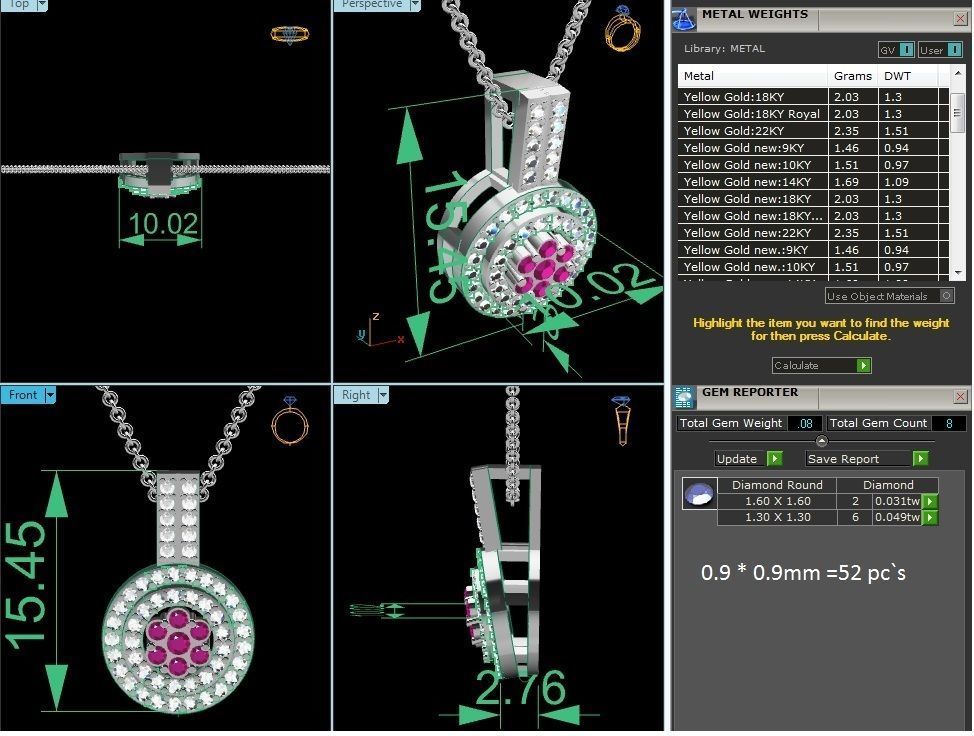
Task: Click the 15.45 dimension in Front viewport
Action: [25, 586]
